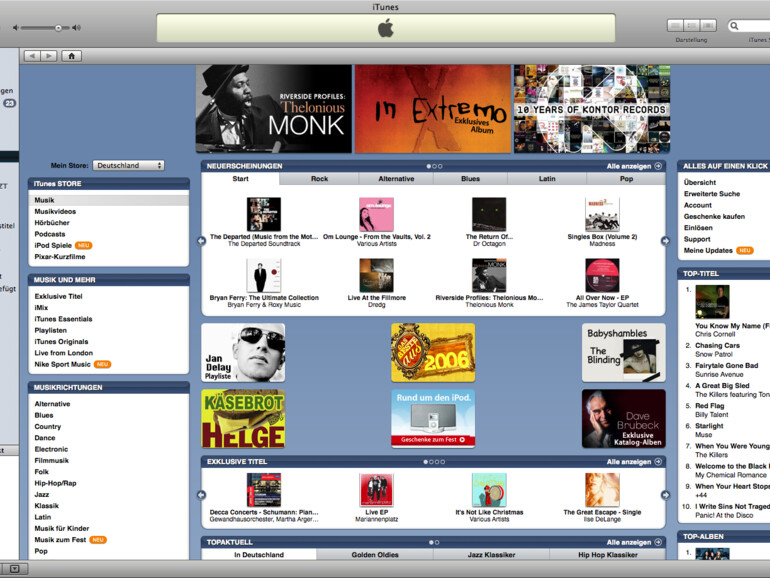Screen dimensions: 770x578
Task: Click Alle anzeigen in Exklusive Titel
Action: pyautogui.click(x=634, y=462)
